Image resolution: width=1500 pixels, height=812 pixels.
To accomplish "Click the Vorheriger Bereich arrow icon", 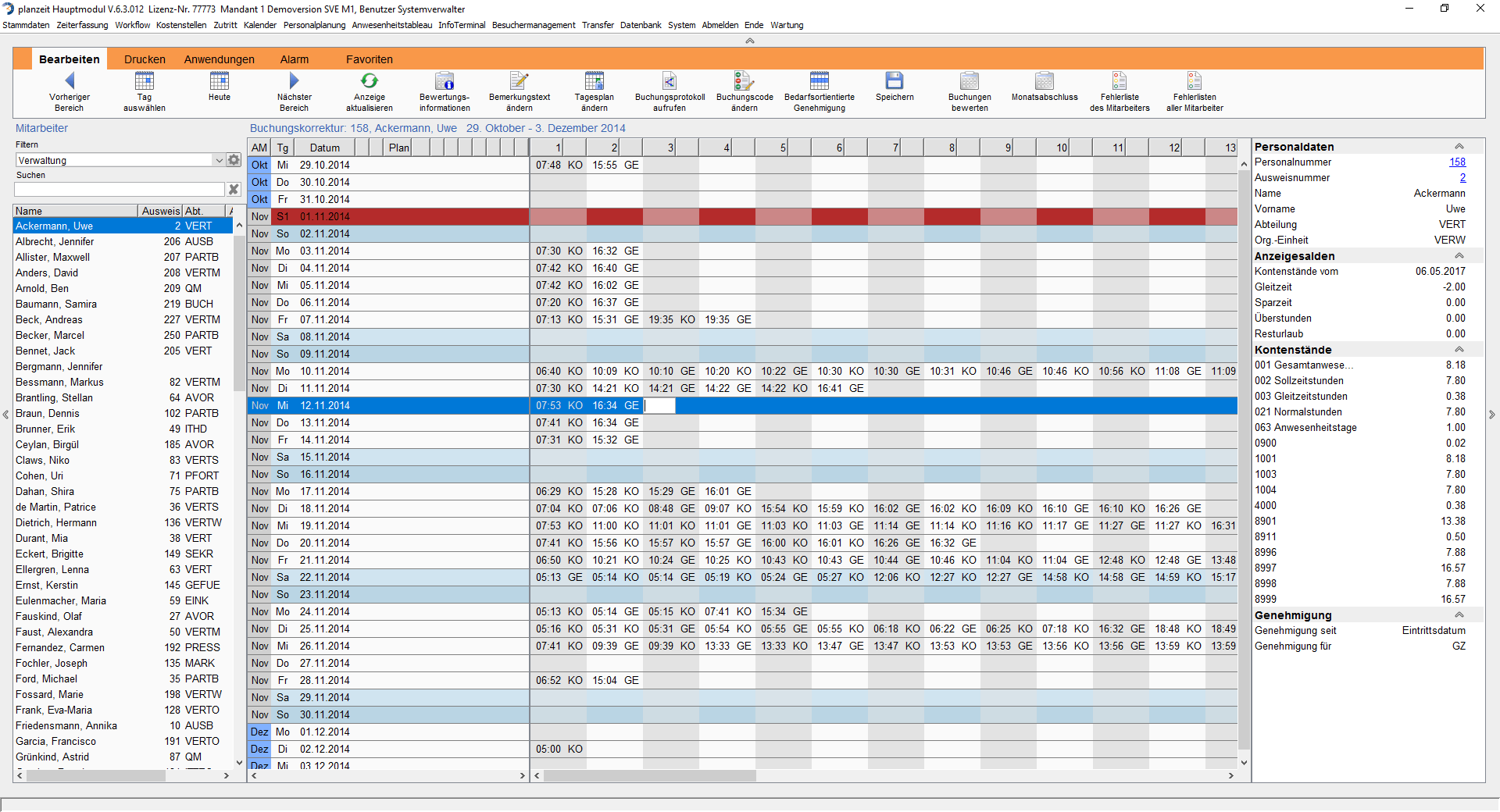I will (69, 80).
